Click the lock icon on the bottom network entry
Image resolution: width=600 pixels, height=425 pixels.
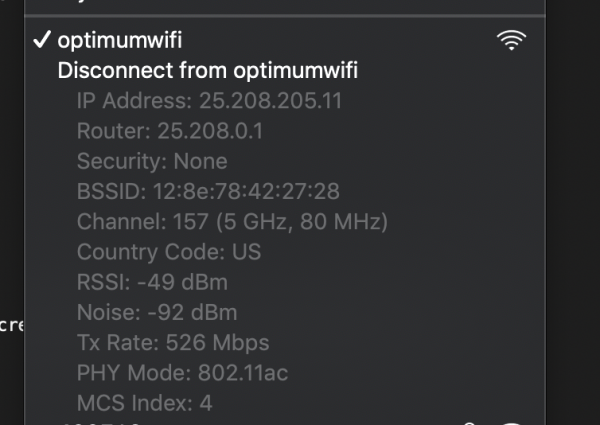[469, 423]
